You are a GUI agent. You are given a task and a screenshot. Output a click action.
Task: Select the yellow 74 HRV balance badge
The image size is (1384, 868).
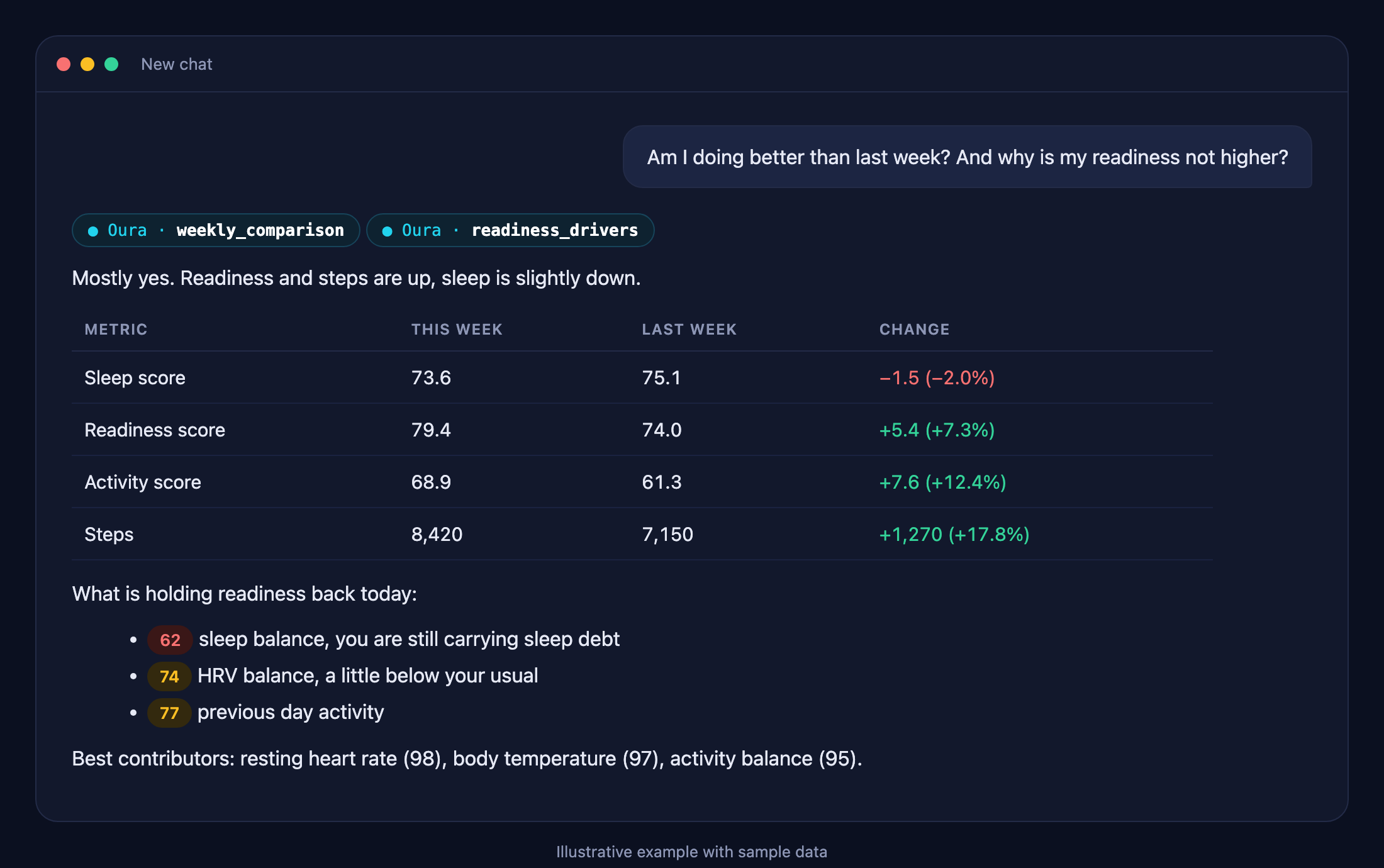pyautogui.click(x=169, y=676)
